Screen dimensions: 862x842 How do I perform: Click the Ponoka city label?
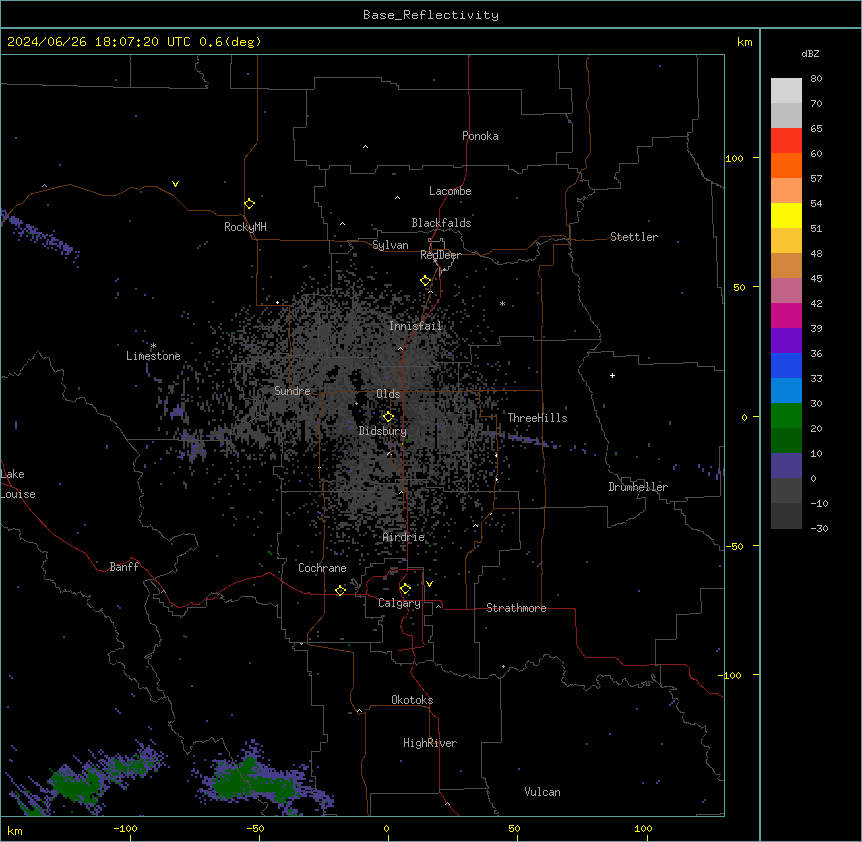[x=480, y=136]
